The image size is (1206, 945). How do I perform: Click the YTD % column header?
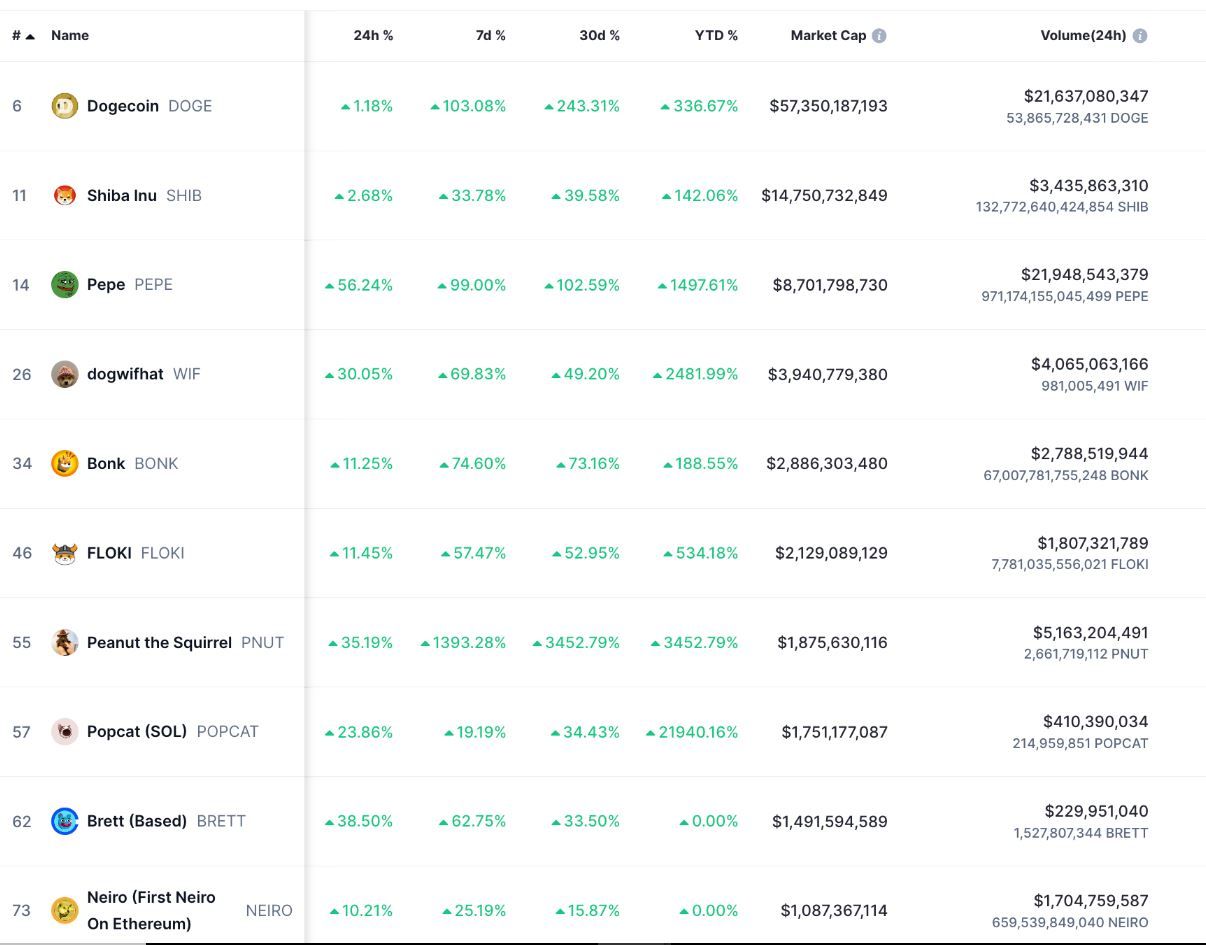pos(716,35)
